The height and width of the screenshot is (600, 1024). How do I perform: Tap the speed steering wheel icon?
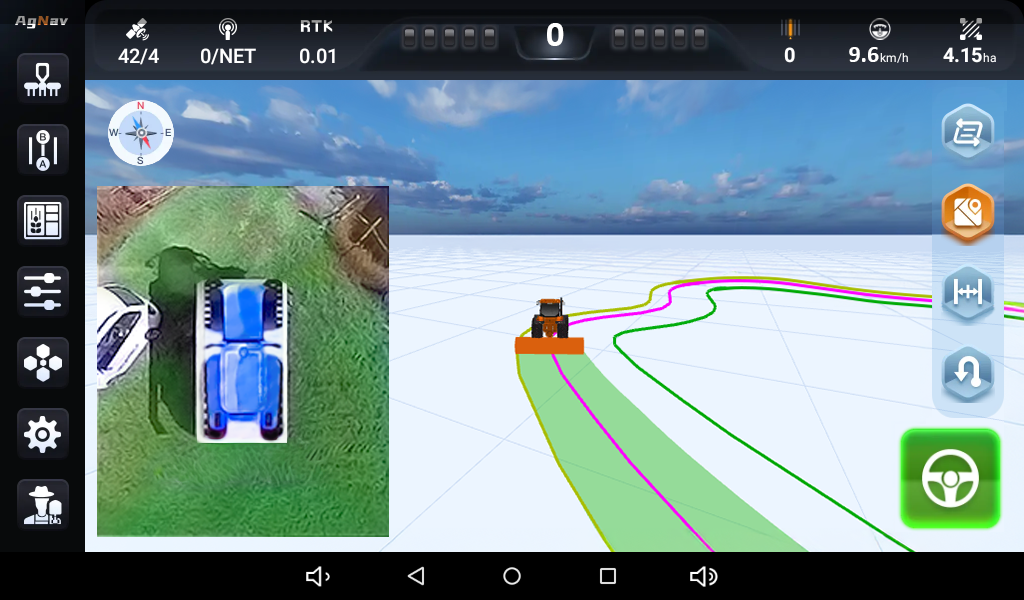pyautogui.click(x=880, y=29)
